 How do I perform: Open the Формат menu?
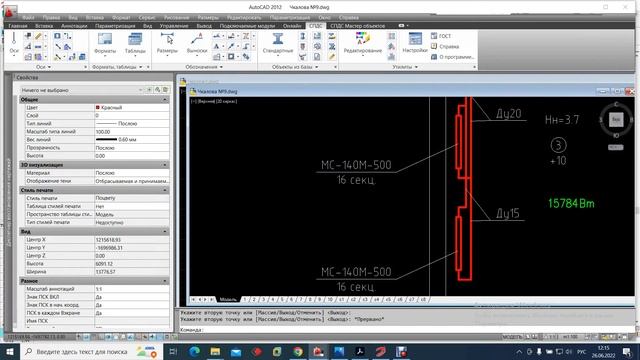[x=121, y=18]
